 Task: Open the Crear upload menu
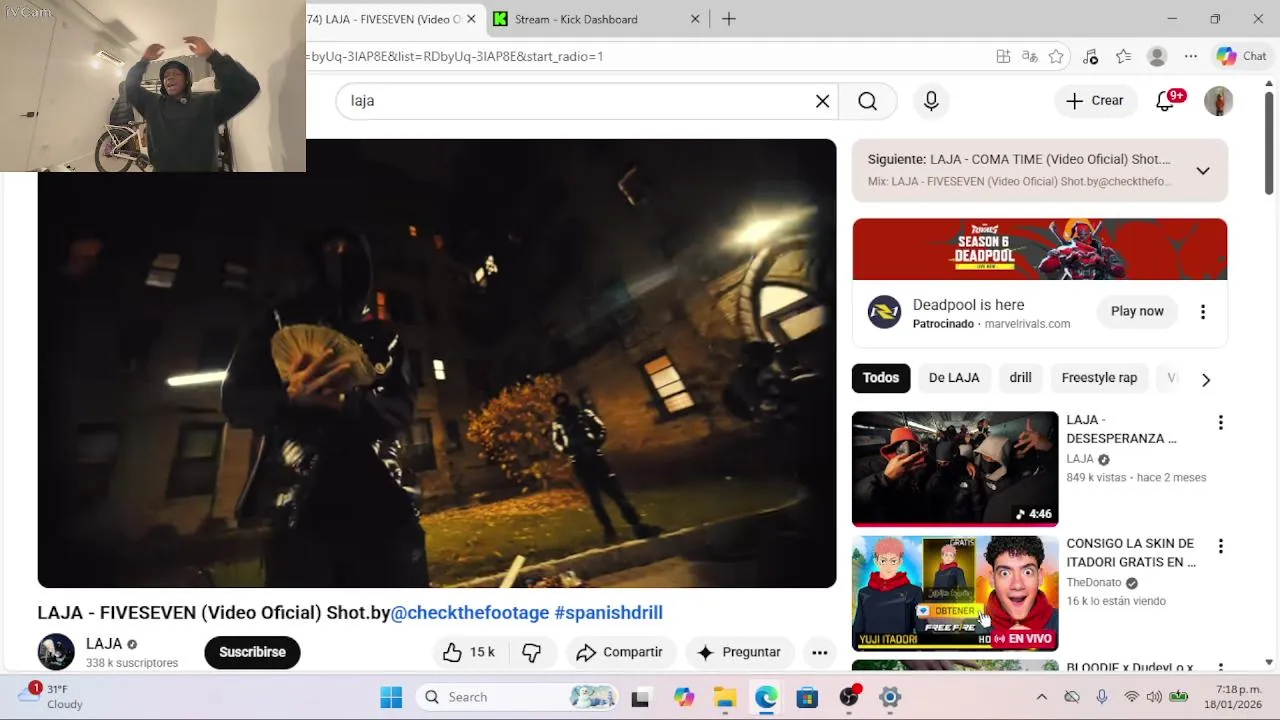pyautogui.click(x=1095, y=100)
